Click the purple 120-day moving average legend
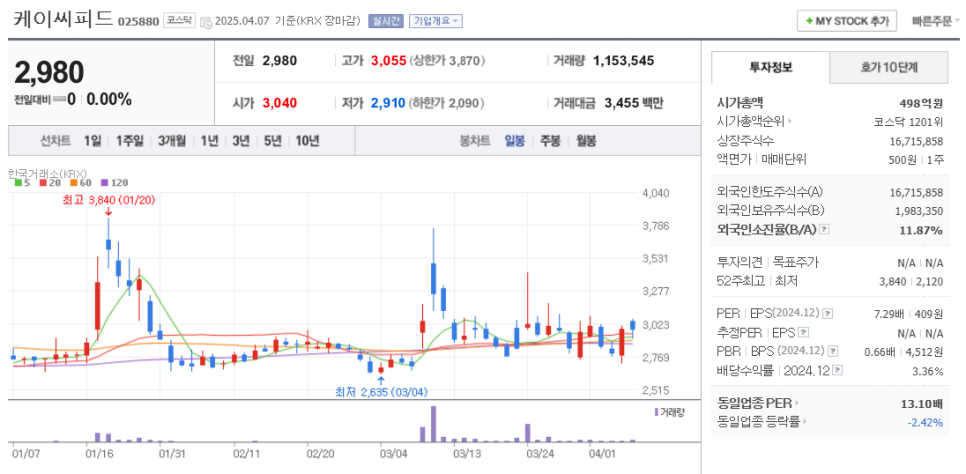 114,182
